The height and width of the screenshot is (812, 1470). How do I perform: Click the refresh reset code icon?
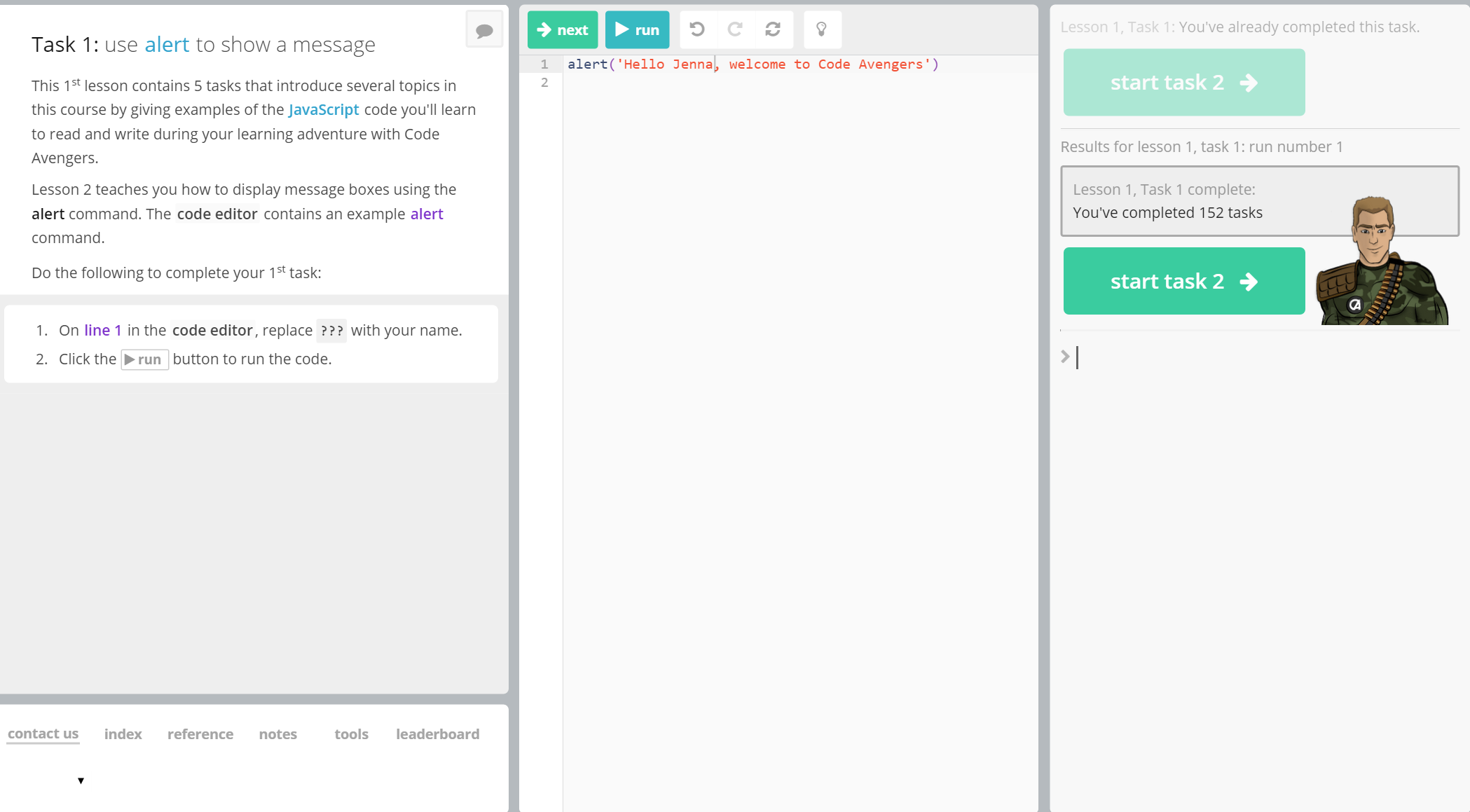click(x=773, y=29)
